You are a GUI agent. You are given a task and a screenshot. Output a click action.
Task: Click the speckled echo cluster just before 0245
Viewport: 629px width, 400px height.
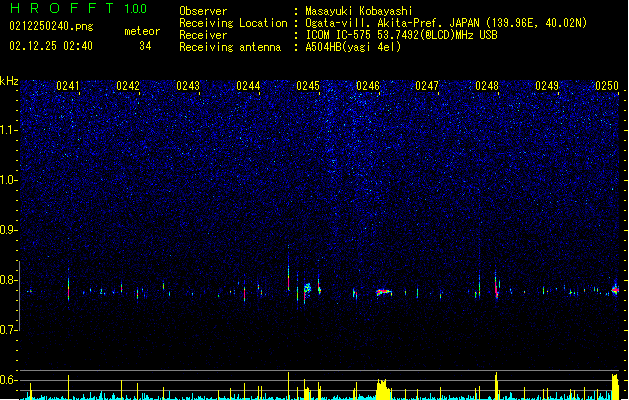[307, 288]
